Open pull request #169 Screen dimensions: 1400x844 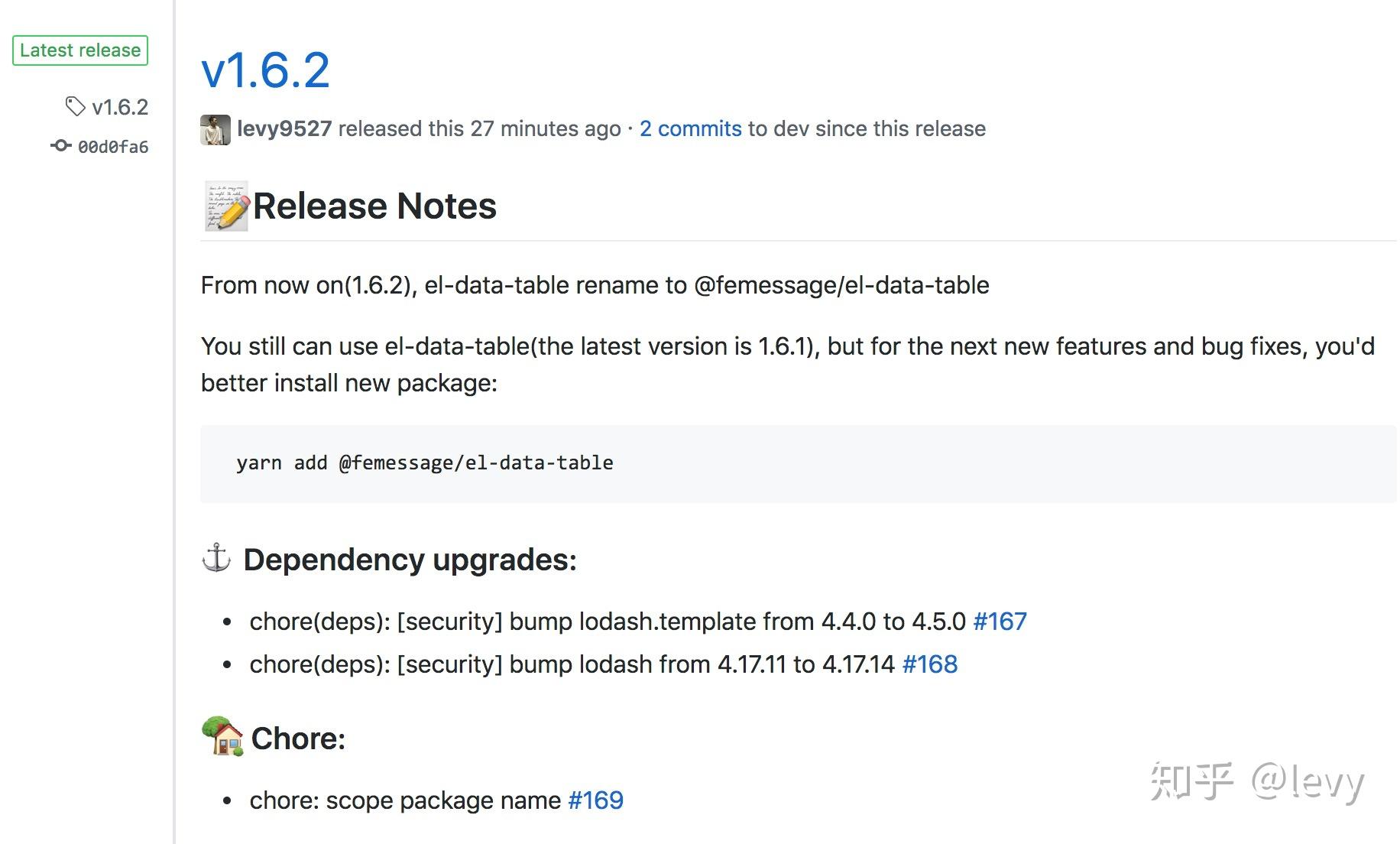click(595, 800)
